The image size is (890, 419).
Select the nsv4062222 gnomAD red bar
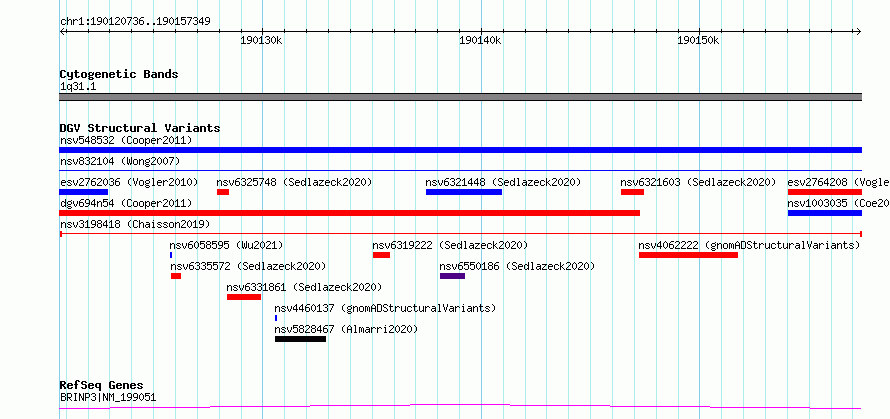coord(689,255)
